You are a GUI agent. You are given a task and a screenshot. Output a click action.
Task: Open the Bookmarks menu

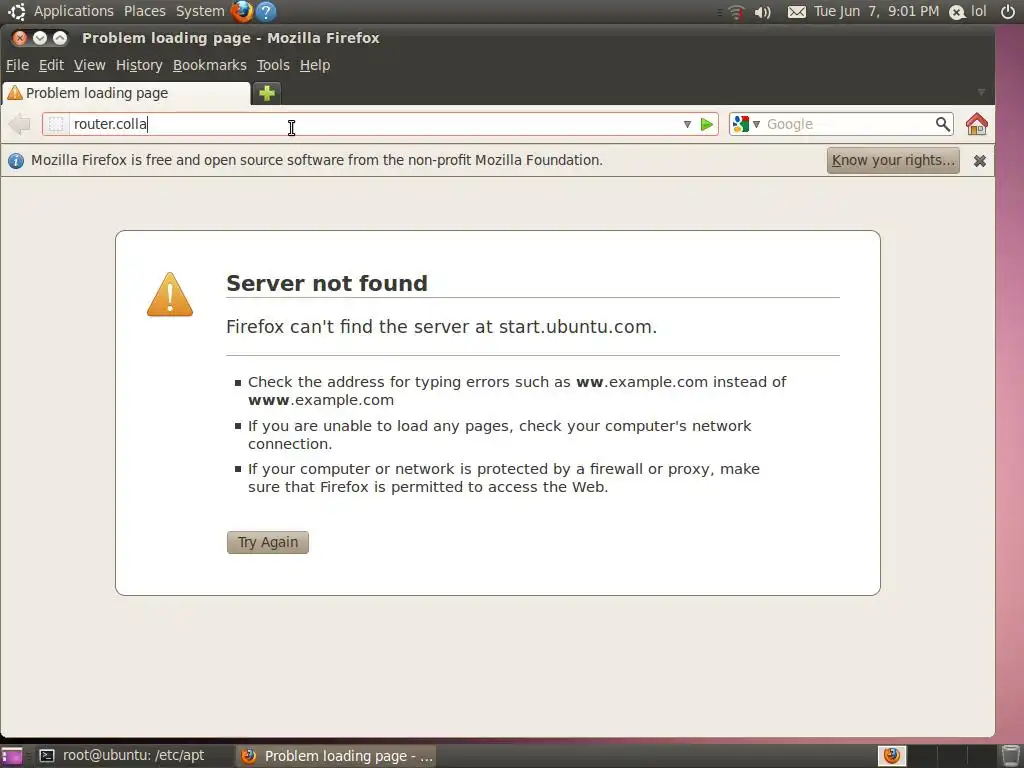click(210, 65)
